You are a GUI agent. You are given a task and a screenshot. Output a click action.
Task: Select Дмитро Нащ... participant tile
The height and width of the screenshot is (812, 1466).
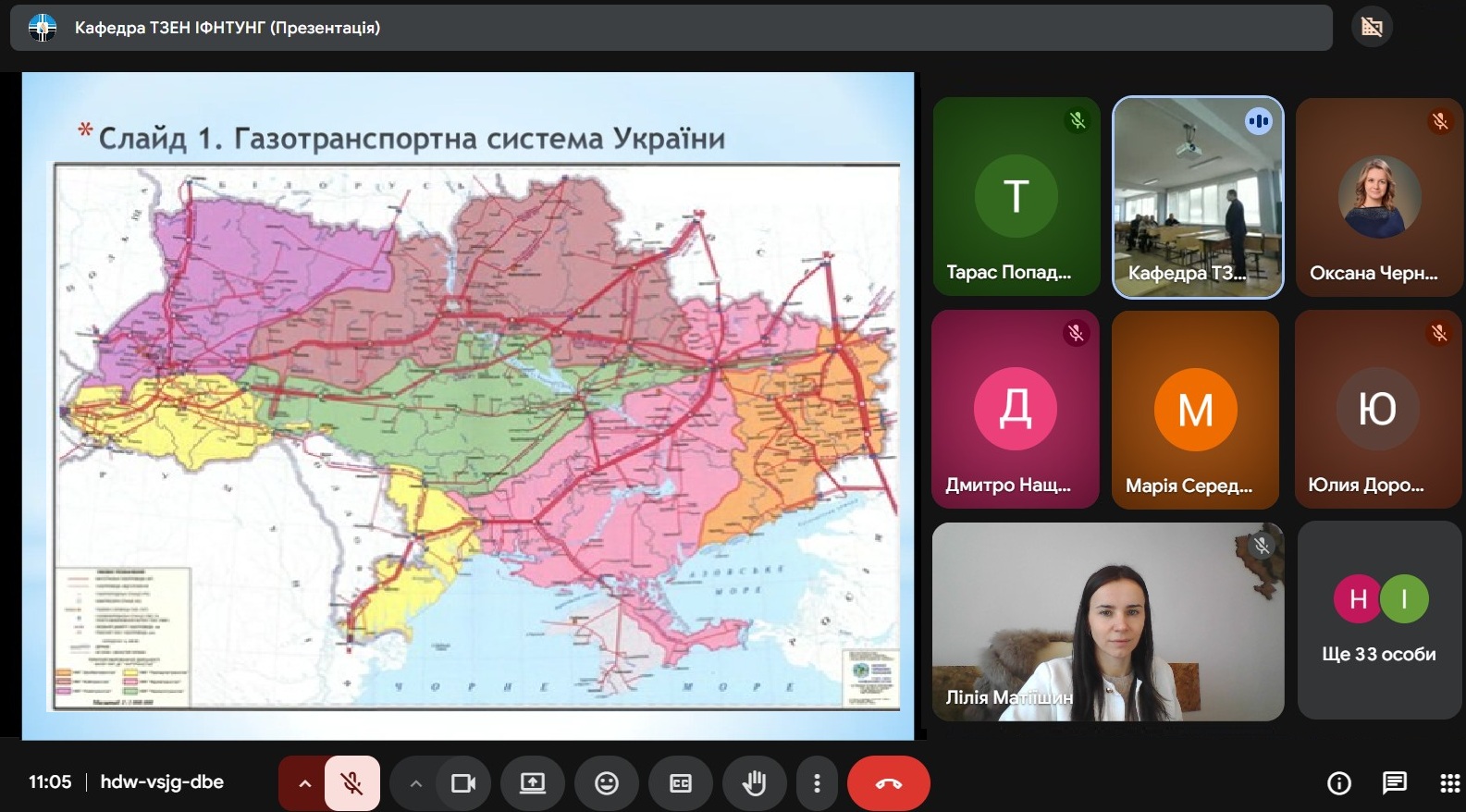(1016, 409)
